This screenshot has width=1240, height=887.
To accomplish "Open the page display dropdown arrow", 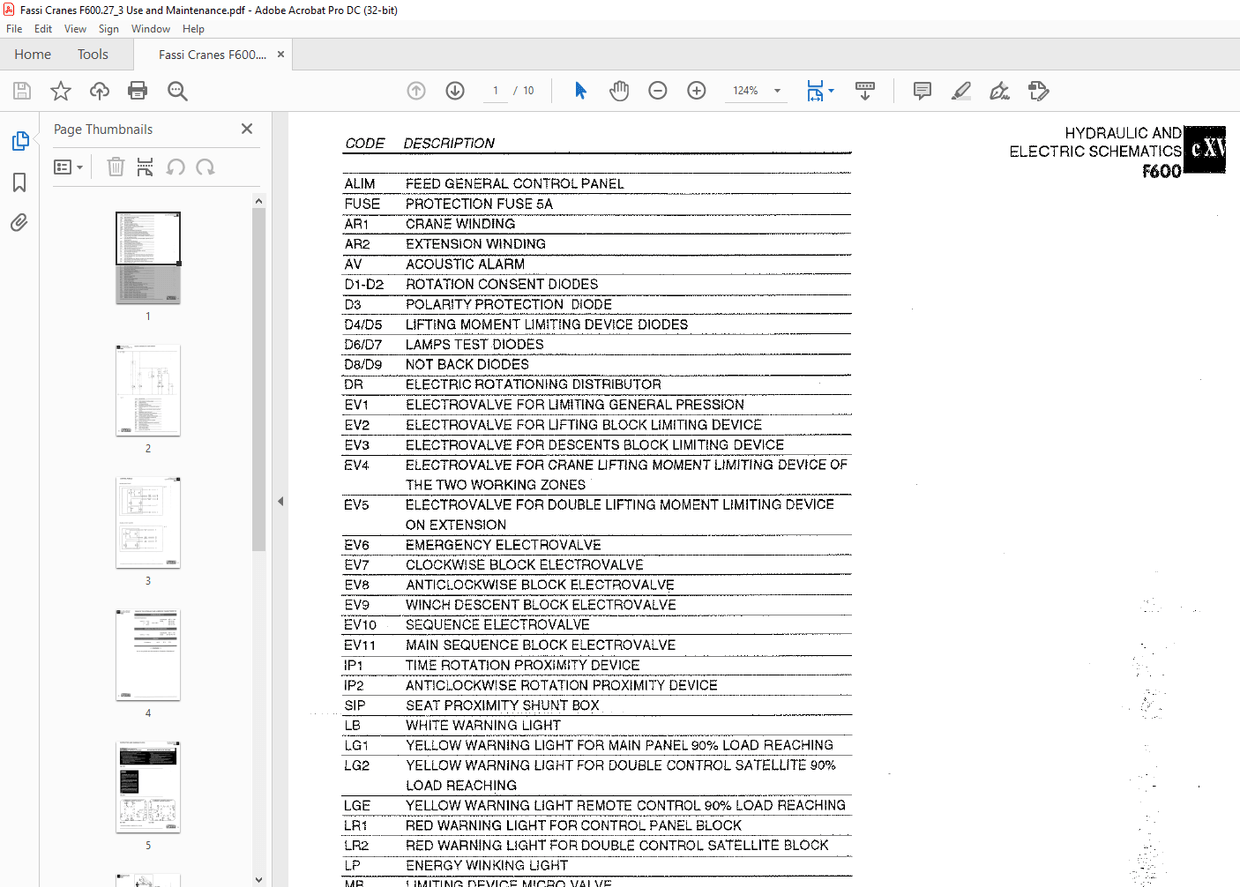I will pos(832,90).
